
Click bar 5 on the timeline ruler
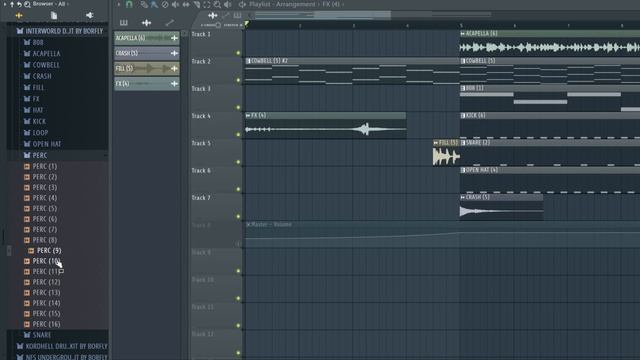[462, 25]
